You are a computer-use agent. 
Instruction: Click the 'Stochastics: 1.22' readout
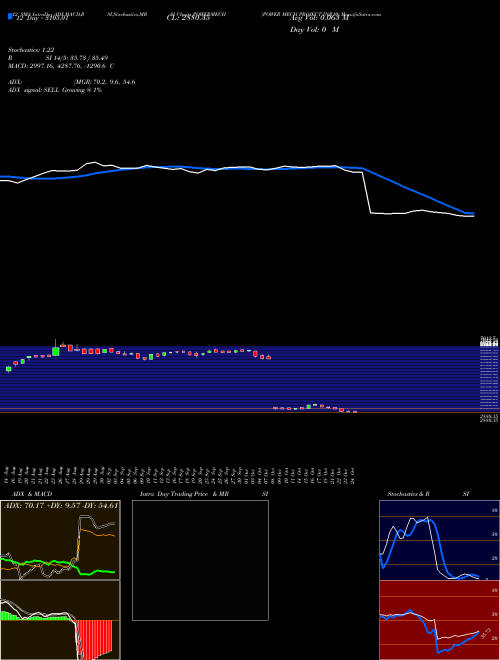tap(31, 50)
